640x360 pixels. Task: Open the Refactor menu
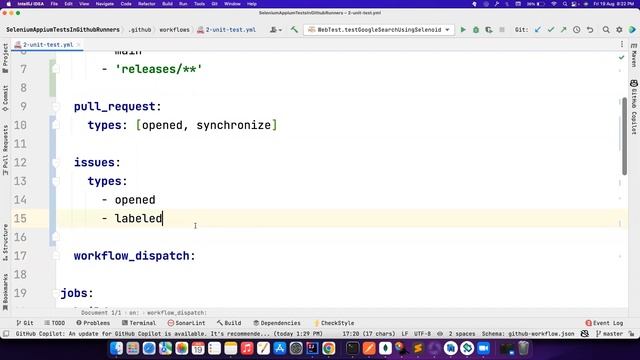coord(147,4)
